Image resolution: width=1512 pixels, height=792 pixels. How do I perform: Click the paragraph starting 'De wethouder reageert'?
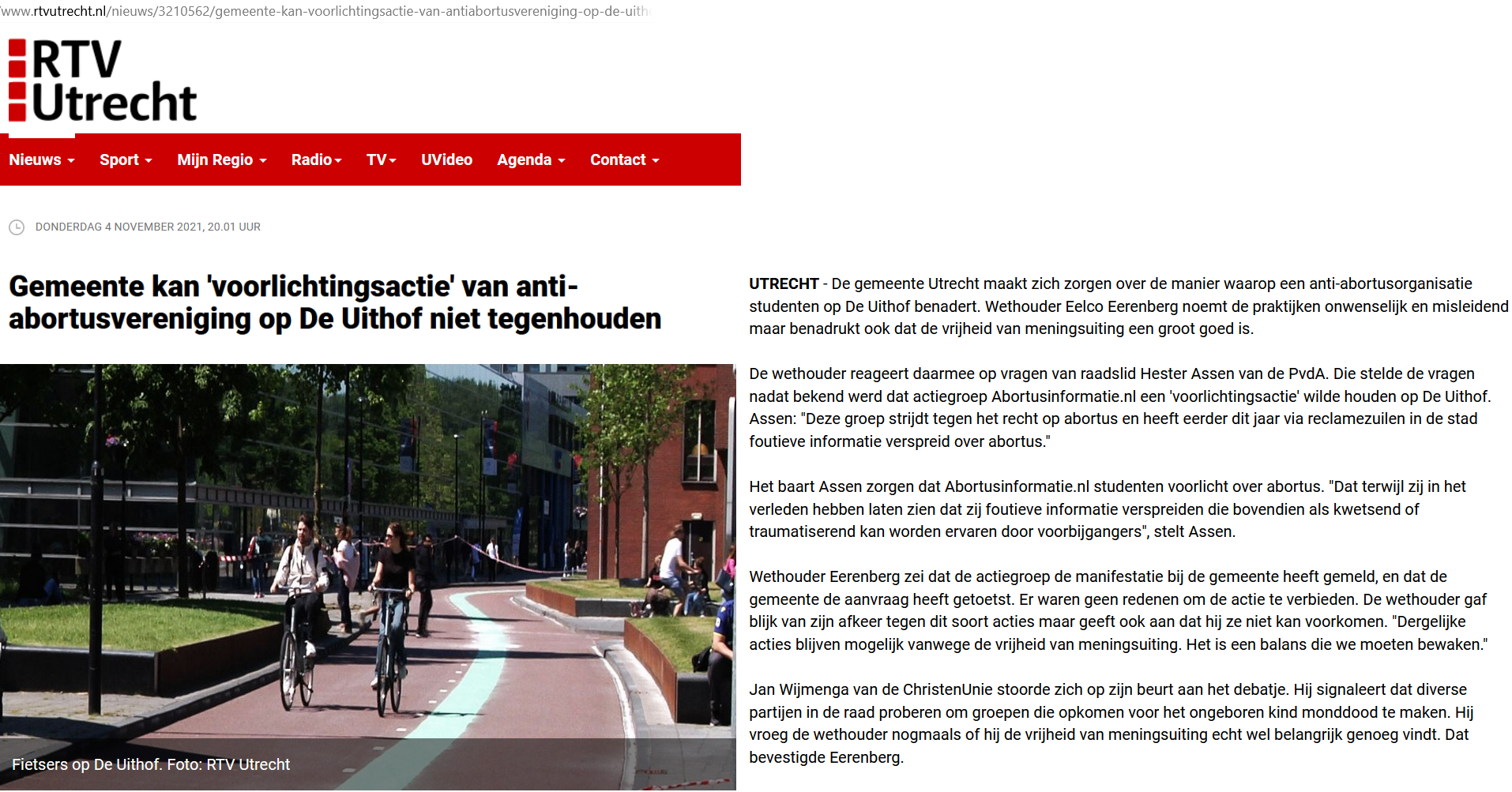(x=1120, y=407)
